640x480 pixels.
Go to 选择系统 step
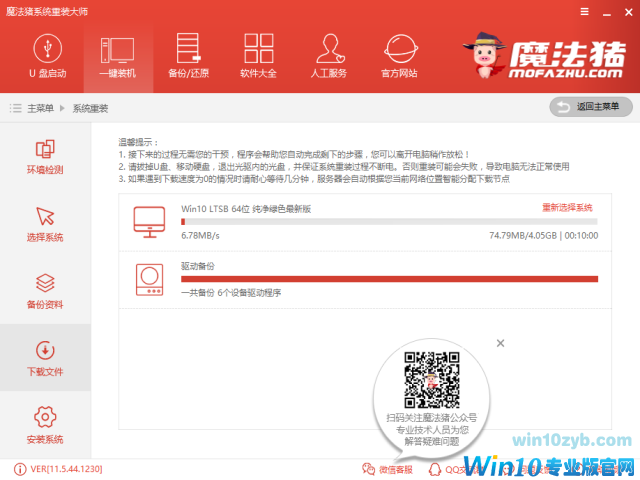45,224
